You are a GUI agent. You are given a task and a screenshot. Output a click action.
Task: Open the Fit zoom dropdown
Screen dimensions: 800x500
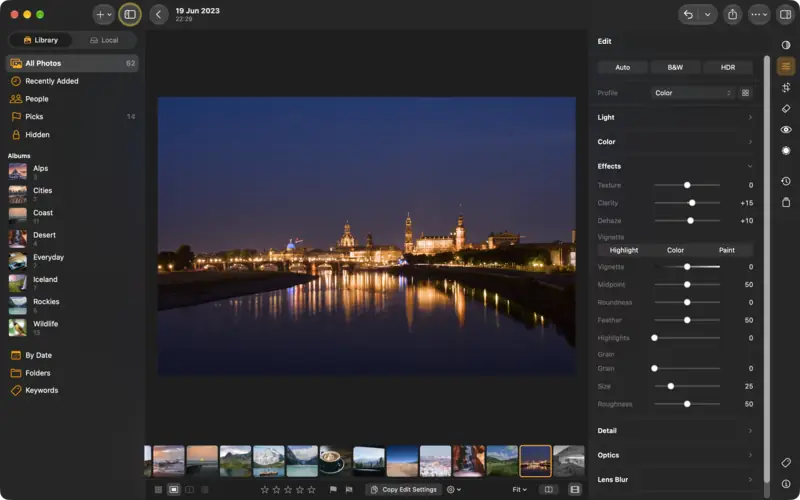[519, 489]
